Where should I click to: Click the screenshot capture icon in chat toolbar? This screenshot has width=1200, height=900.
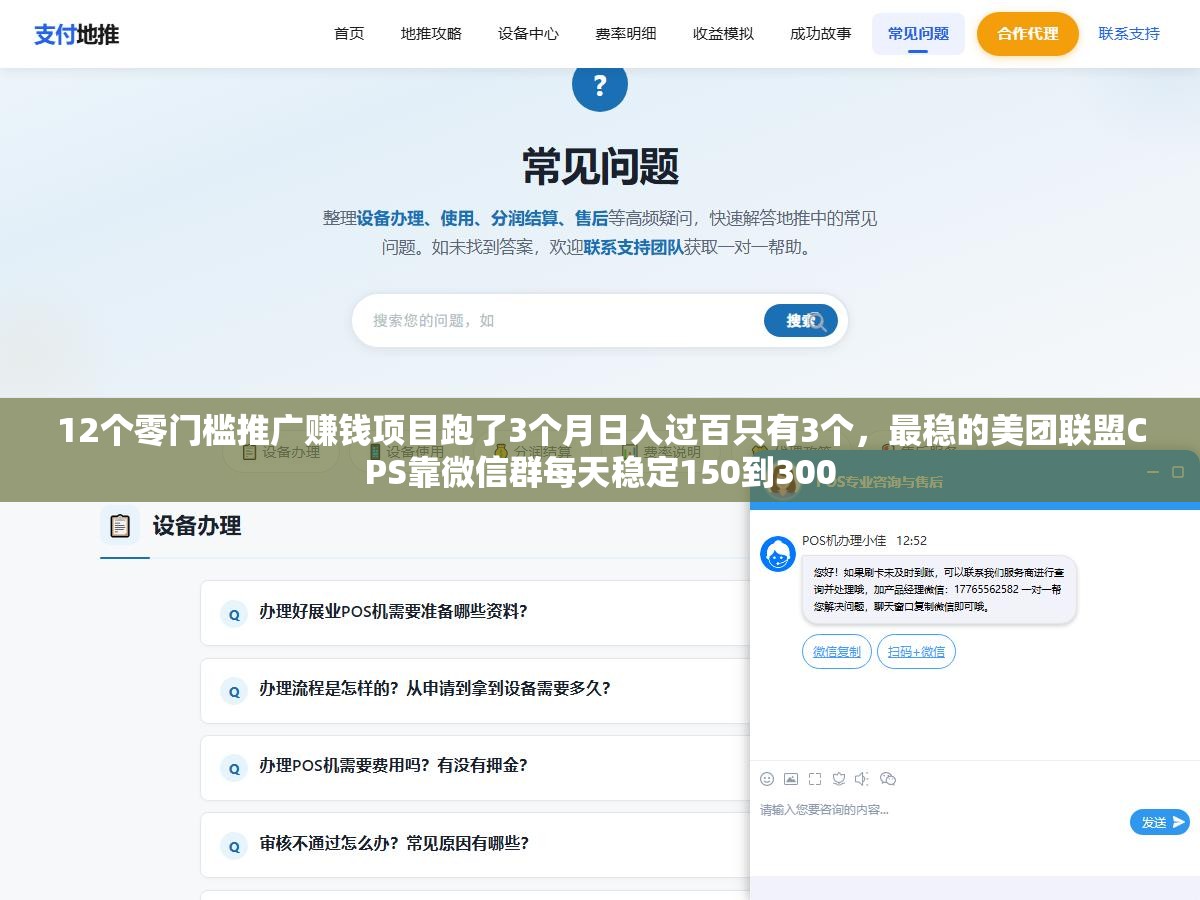click(x=815, y=778)
